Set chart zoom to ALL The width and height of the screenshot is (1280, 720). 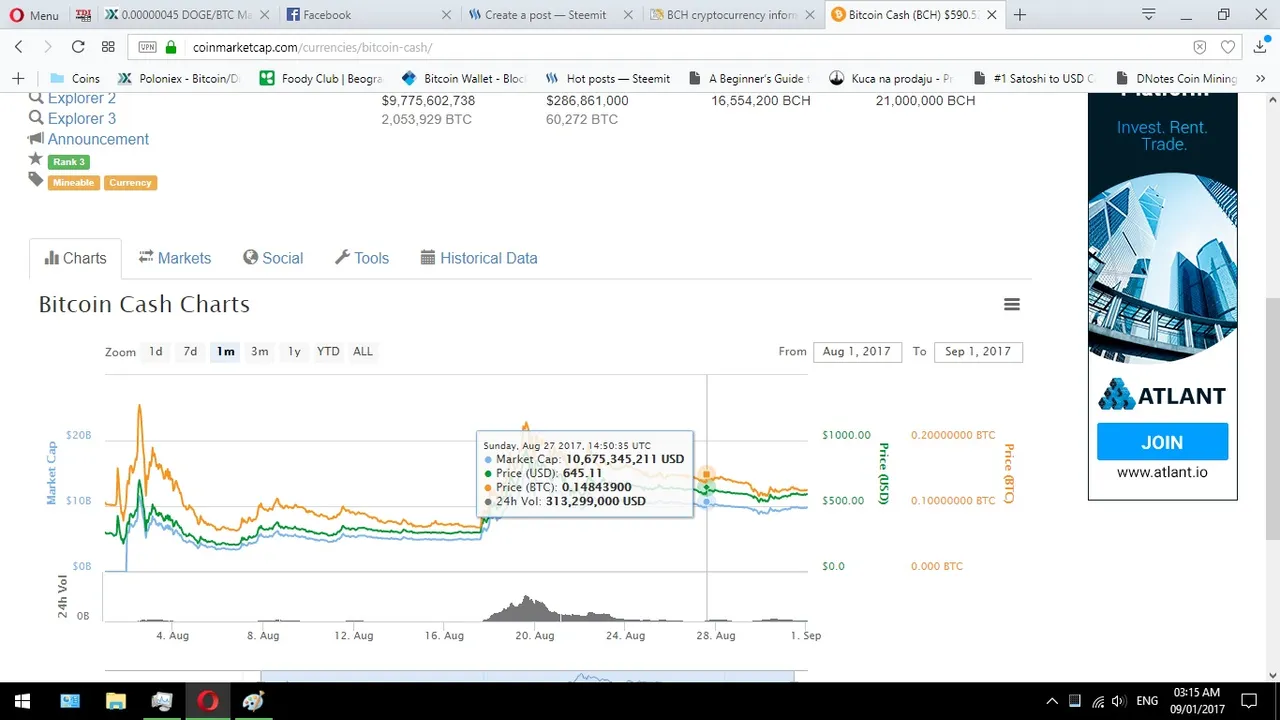363,351
